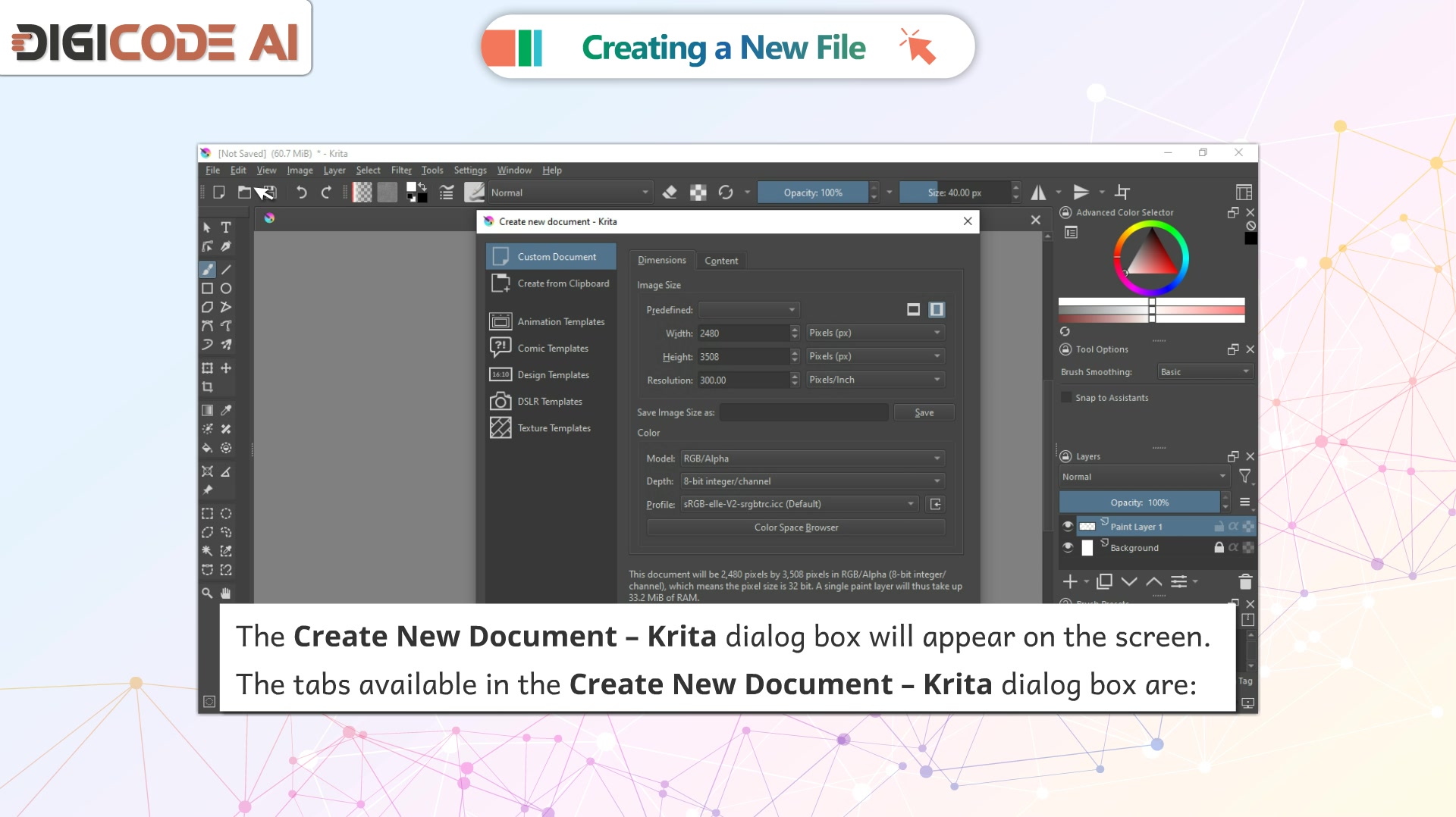Viewport: 1456px width, 817px height.
Task: Click the Width value field
Action: [x=743, y=333]
